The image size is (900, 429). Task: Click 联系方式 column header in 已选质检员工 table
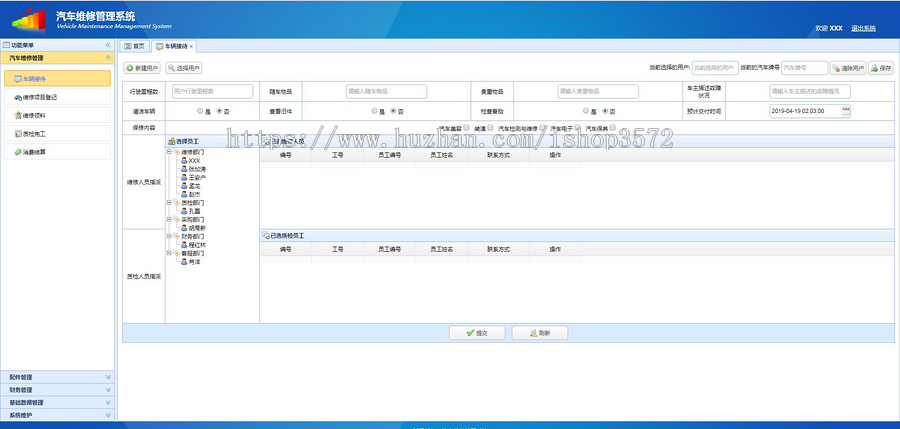point(498,249)
